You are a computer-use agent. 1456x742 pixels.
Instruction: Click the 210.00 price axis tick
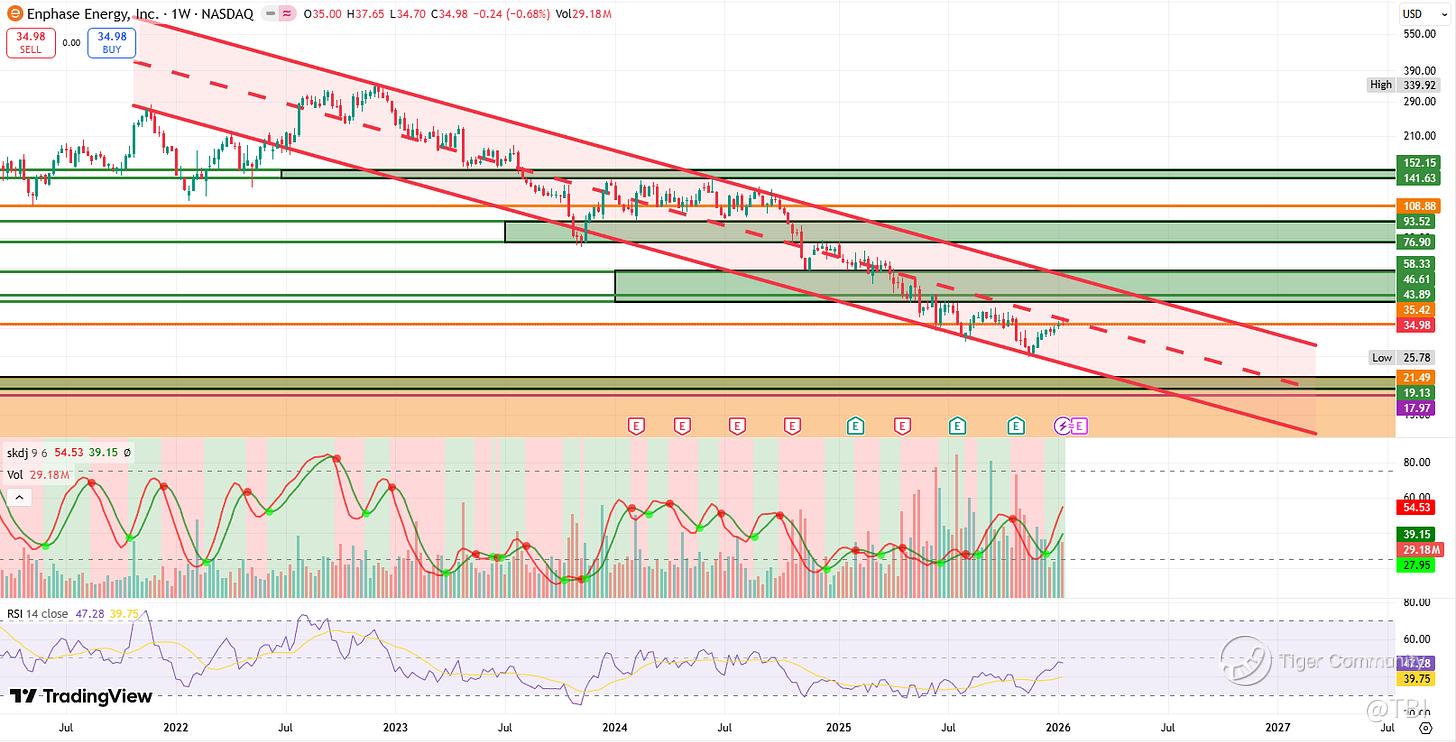1417,136
